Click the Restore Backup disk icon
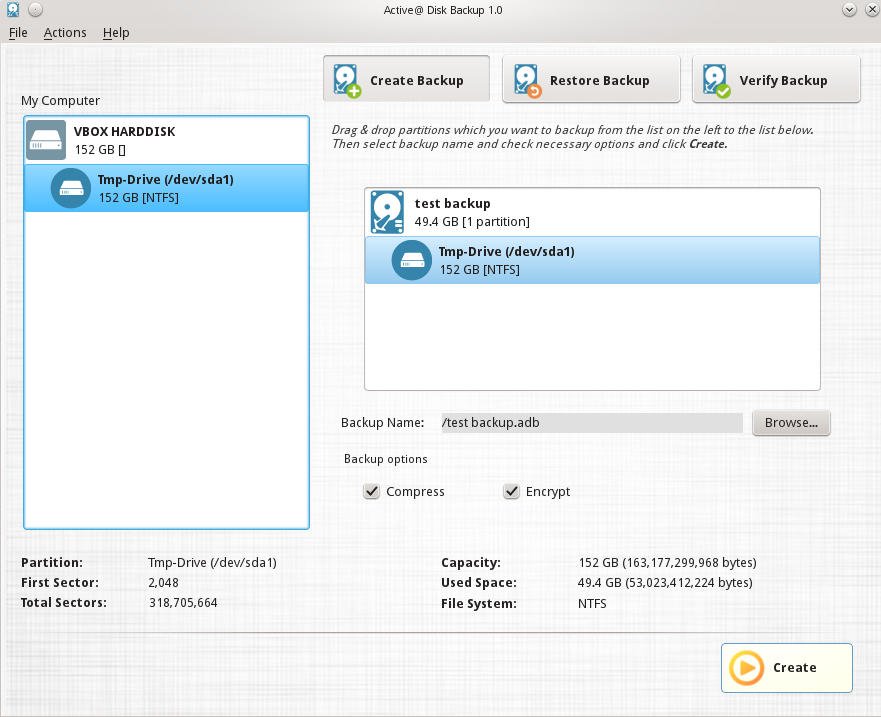Viewport: 881px width, 717px height. (x=527, y=78)
